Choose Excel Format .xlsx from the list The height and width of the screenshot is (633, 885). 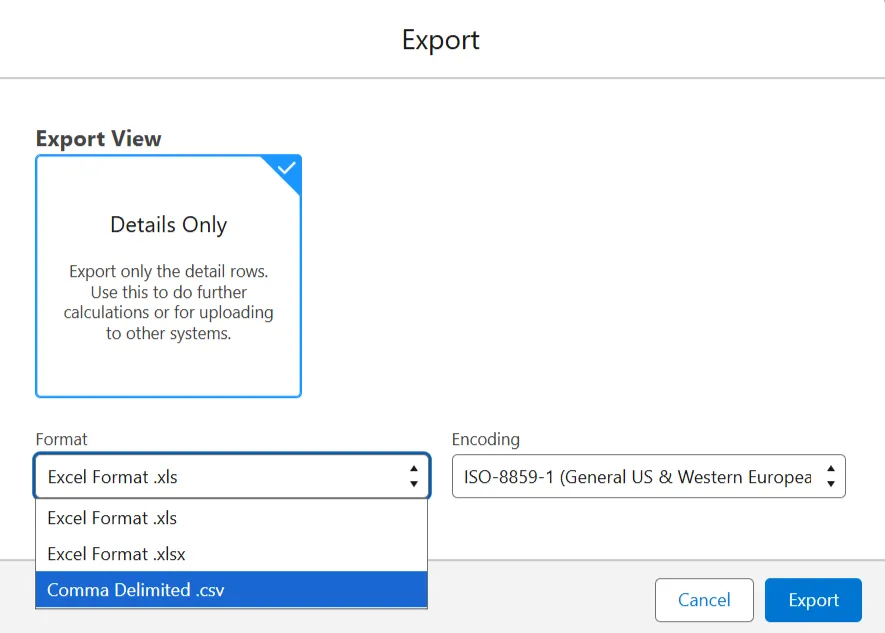tap(231, 554)
